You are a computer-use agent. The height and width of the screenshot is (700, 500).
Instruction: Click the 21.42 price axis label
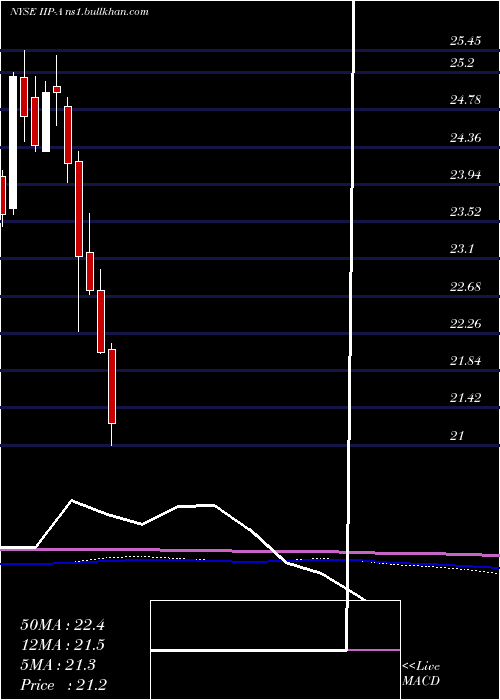[x=465, y=398]
